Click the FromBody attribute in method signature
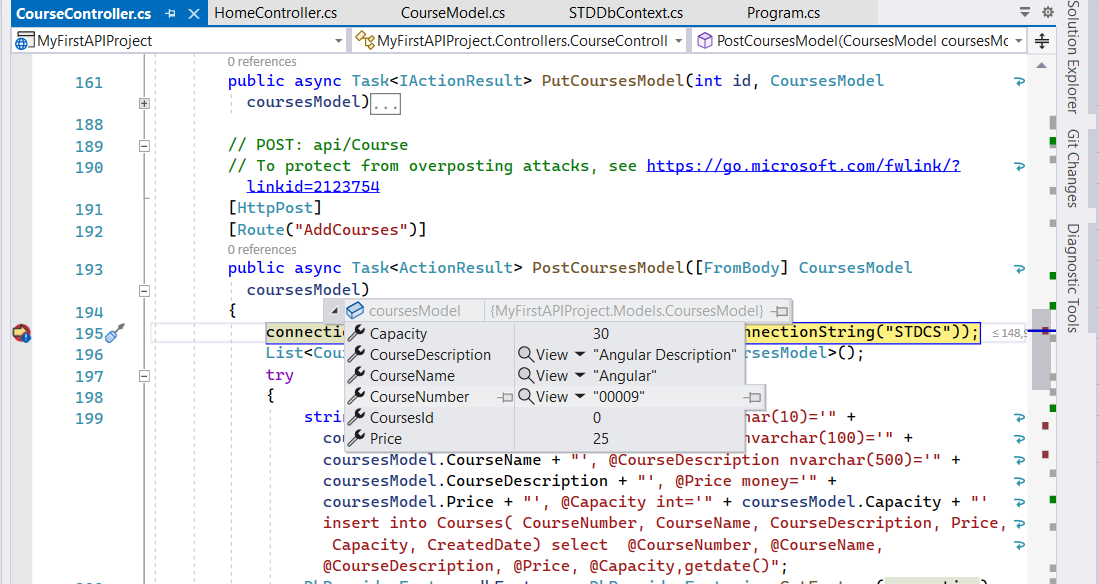1099x584 pixels. point(742,268)
